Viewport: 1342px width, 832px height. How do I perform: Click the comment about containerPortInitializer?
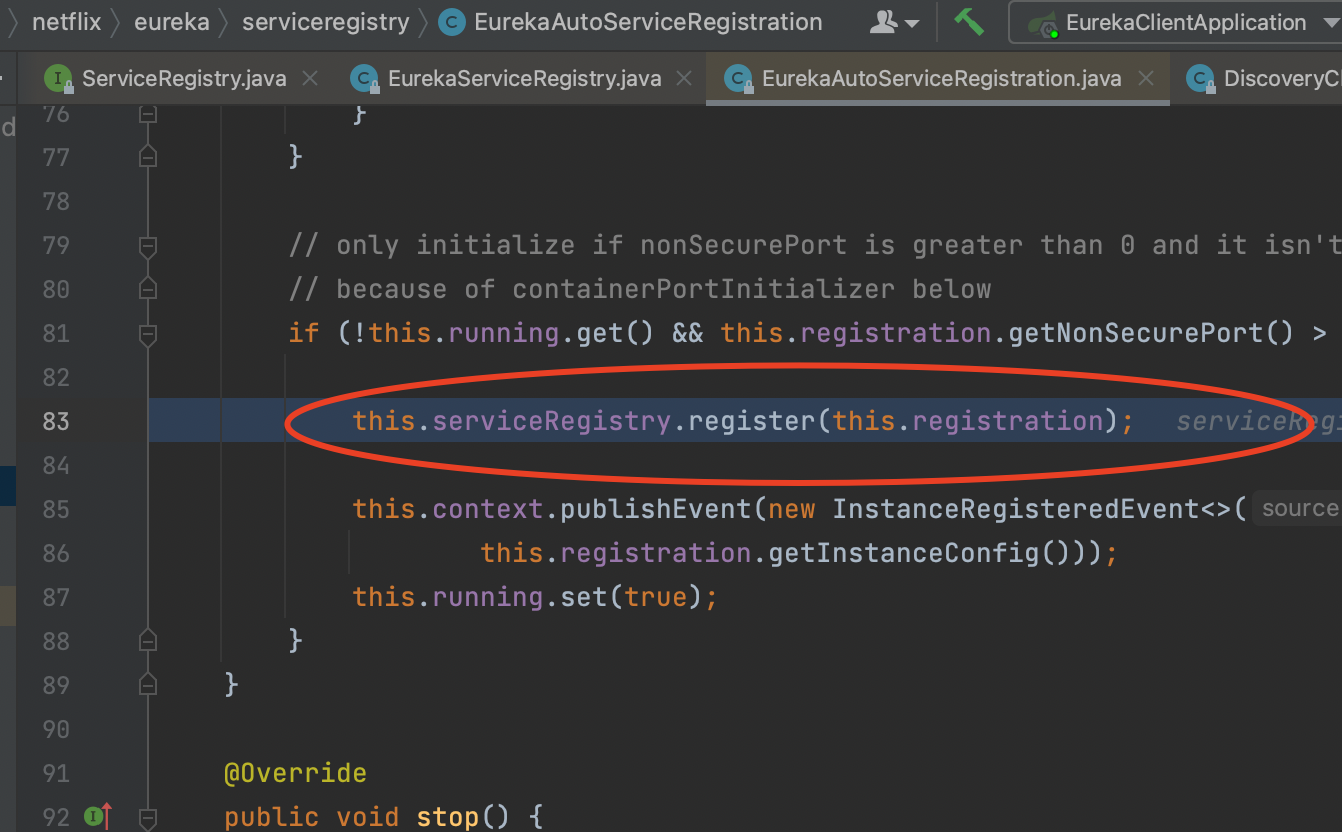640,289
